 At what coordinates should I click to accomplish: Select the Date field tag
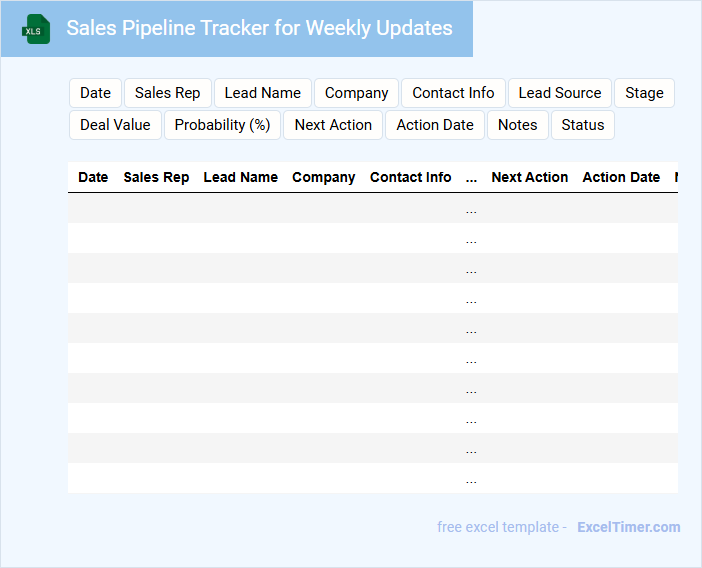click(x=95, y=93)
